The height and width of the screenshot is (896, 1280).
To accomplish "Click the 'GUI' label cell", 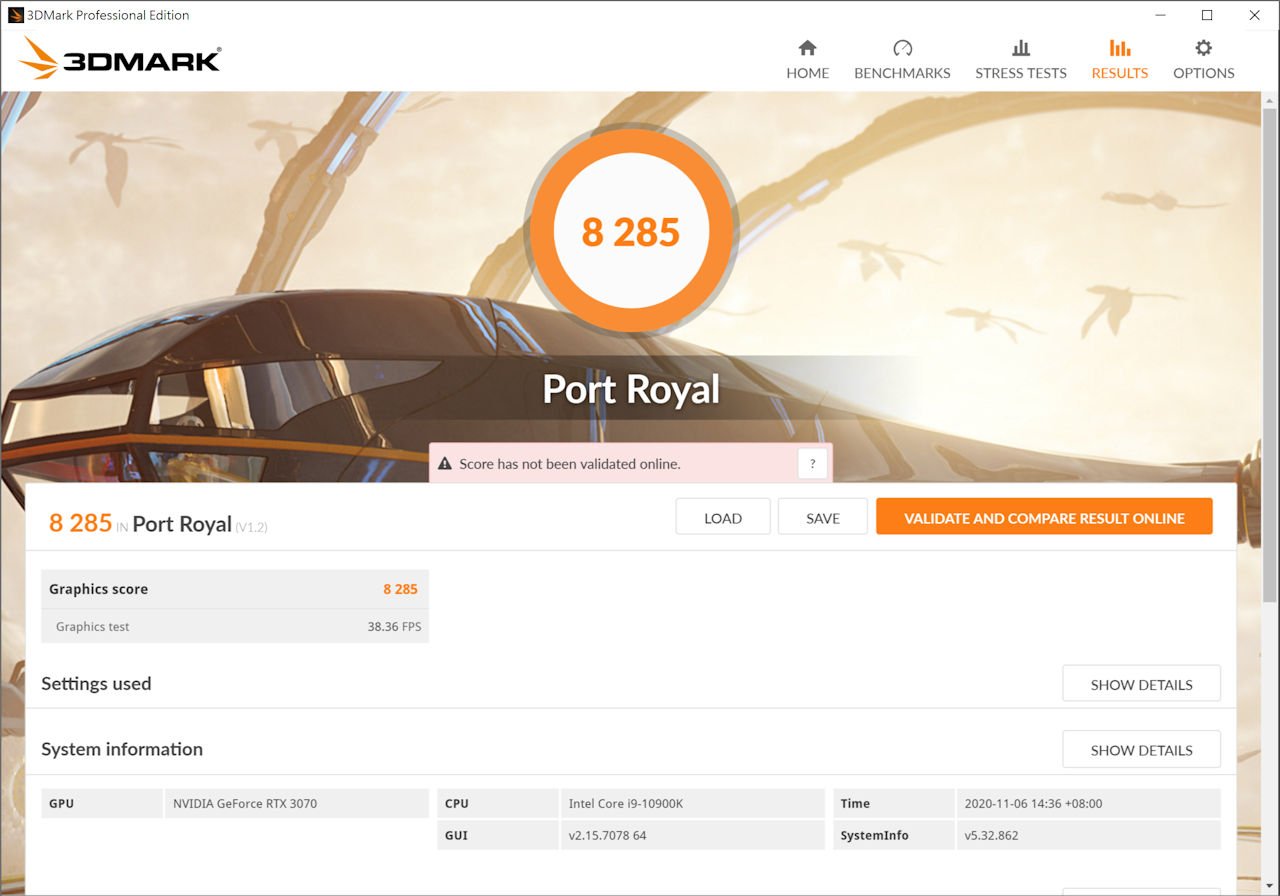I will 497,835.
